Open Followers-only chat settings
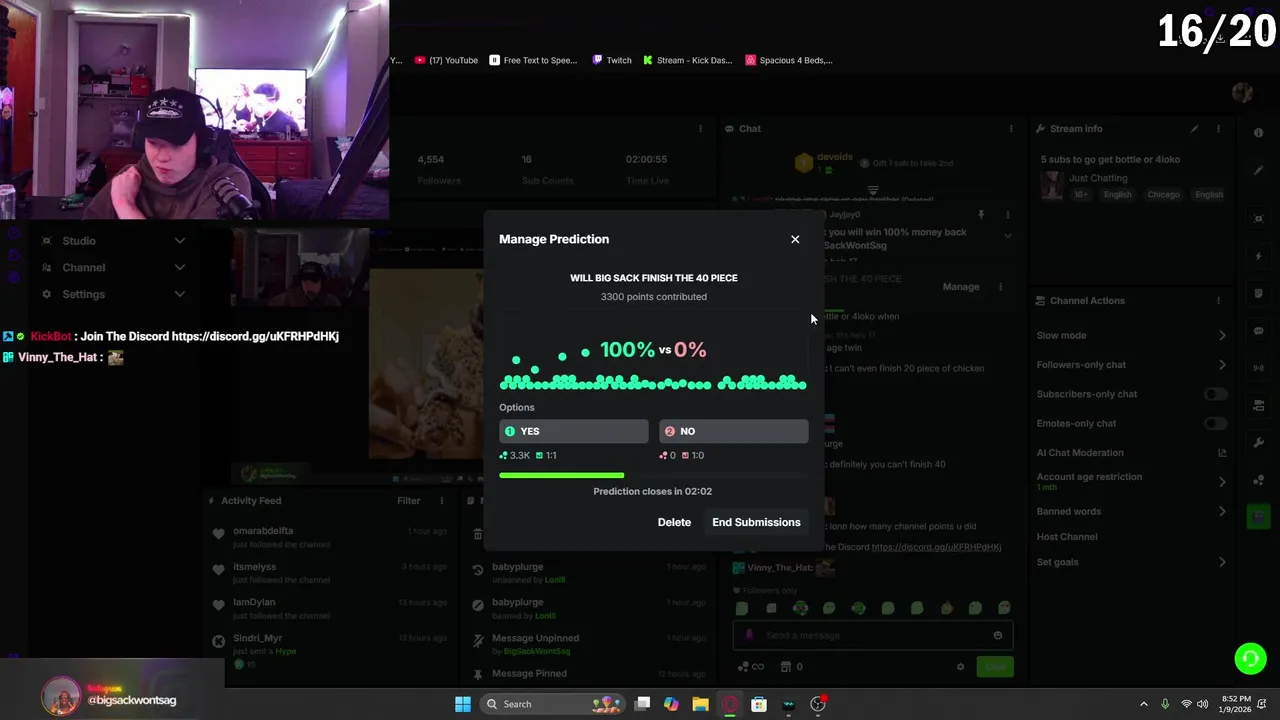The height and width of the screenshot is (720, 1280). coord(1132,365)
